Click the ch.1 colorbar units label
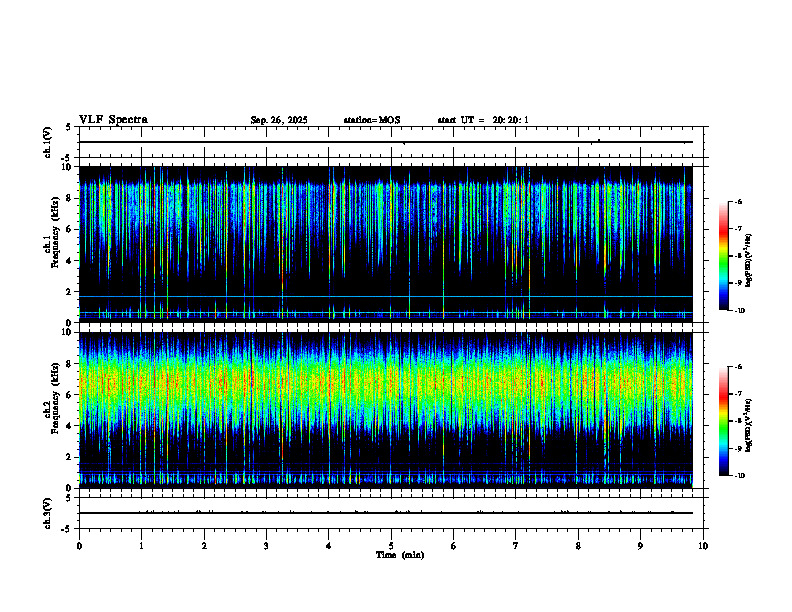Screen dimensions: 792x612 (749, 260)
